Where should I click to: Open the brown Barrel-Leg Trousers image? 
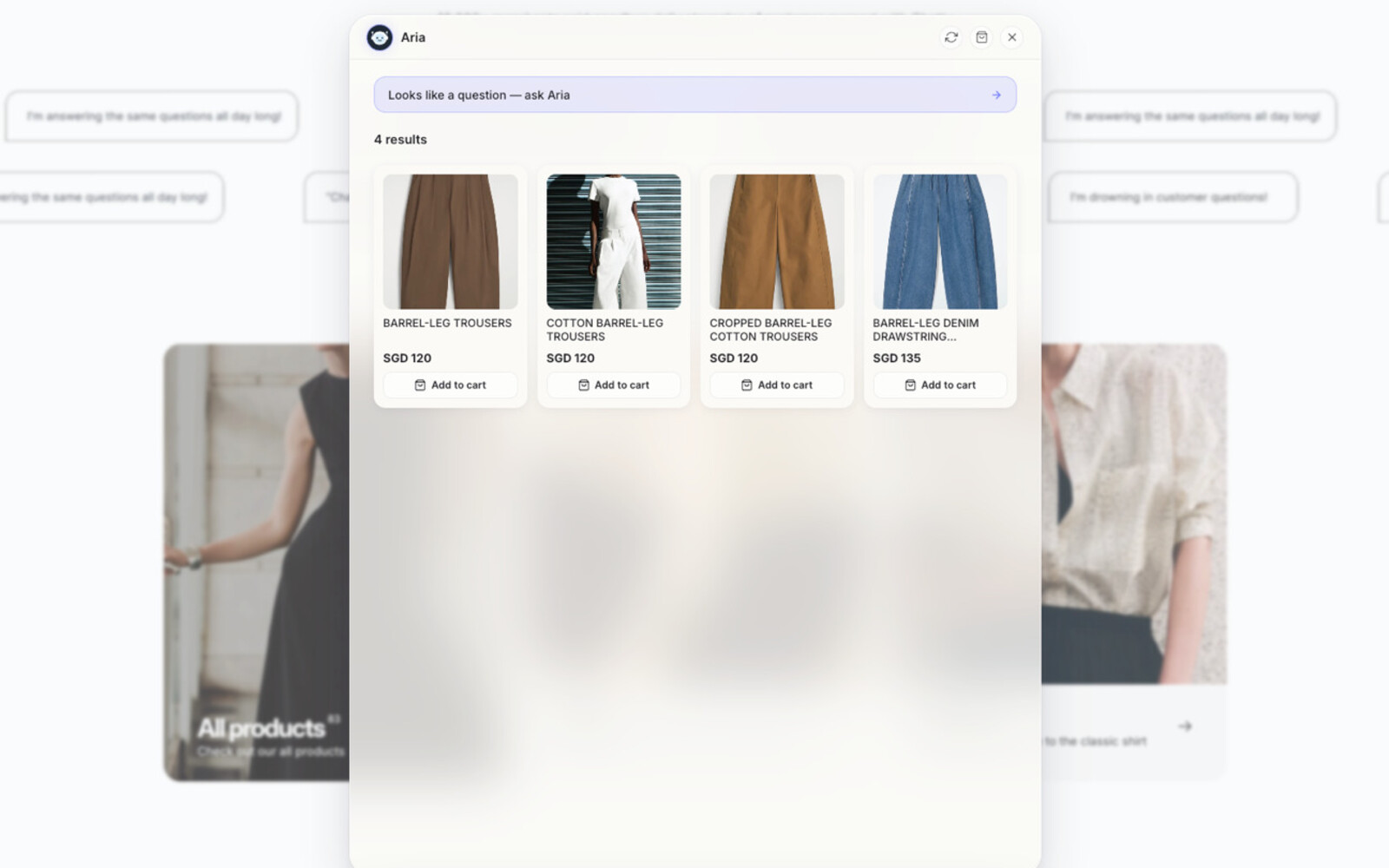450,241
